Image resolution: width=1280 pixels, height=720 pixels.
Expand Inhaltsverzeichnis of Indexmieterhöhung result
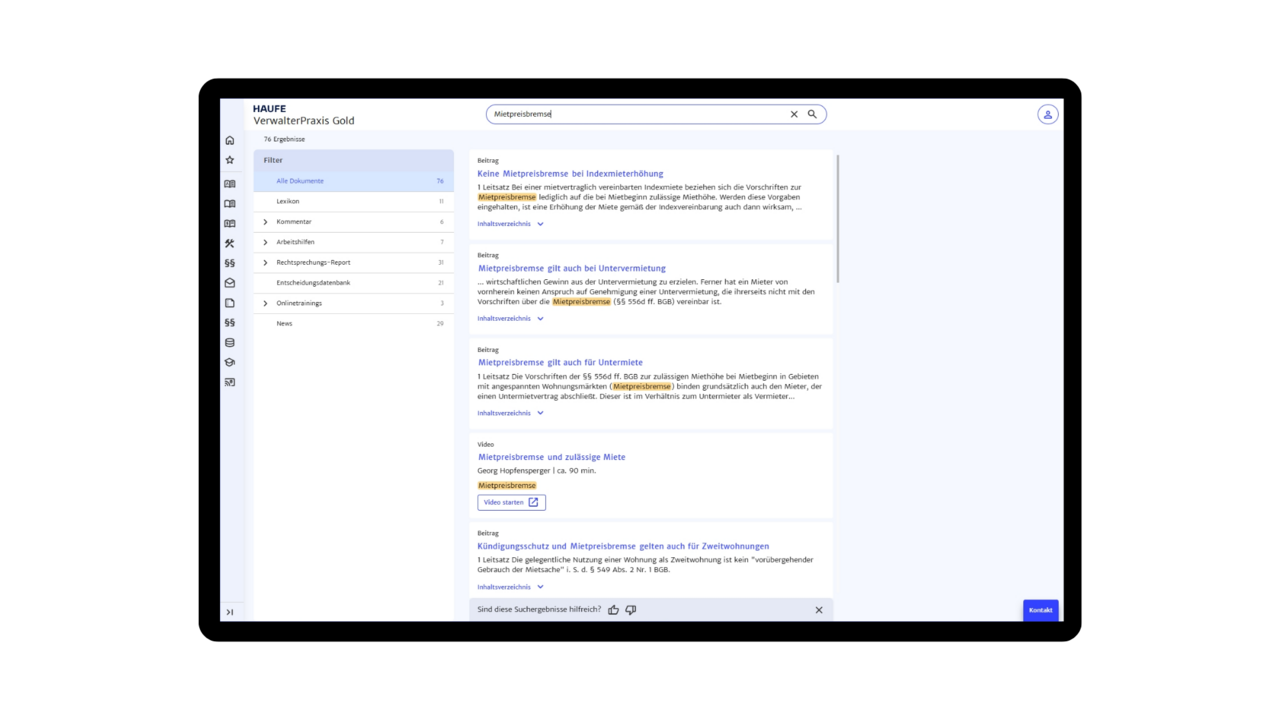click(x=510, y=224)
